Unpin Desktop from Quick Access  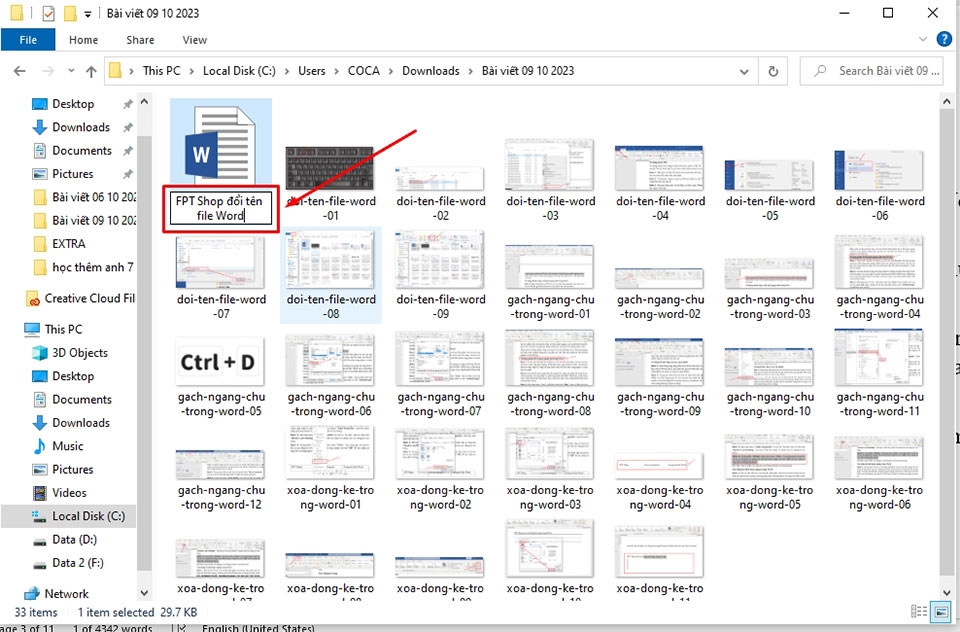point(127,103)
